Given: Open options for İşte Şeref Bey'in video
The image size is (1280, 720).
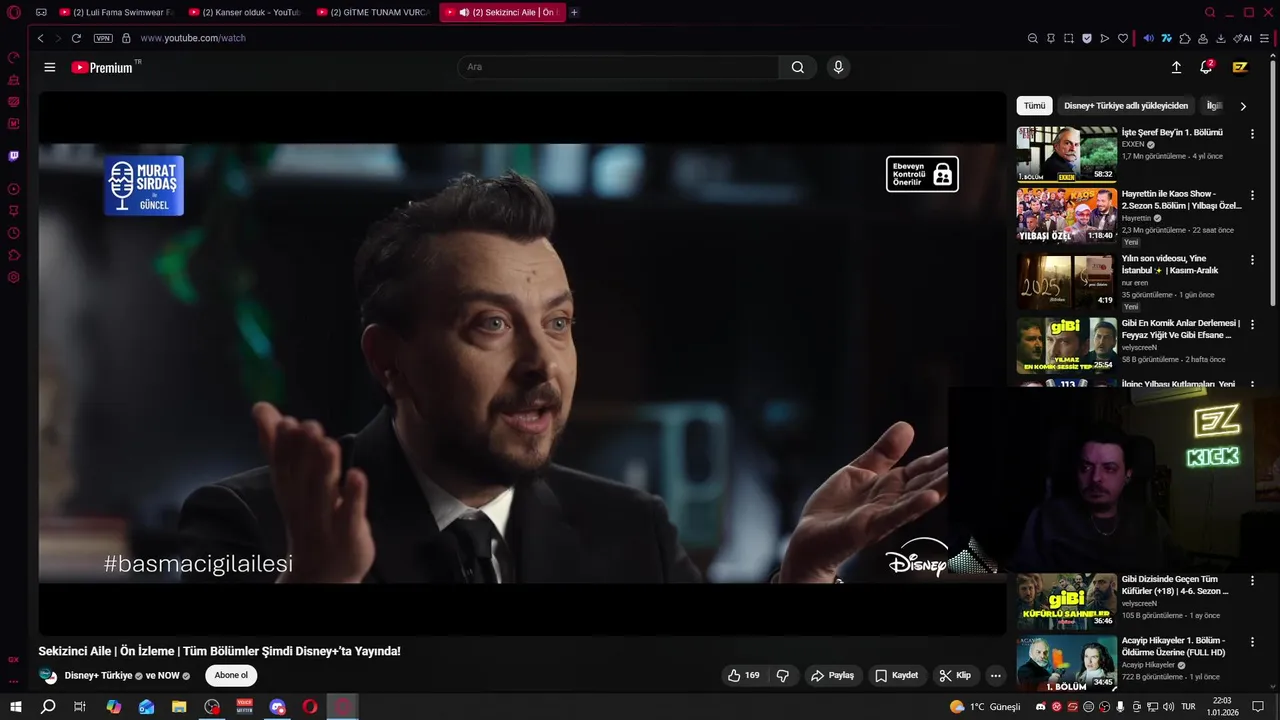Looking at the screenshot, I should (1252, 133).
